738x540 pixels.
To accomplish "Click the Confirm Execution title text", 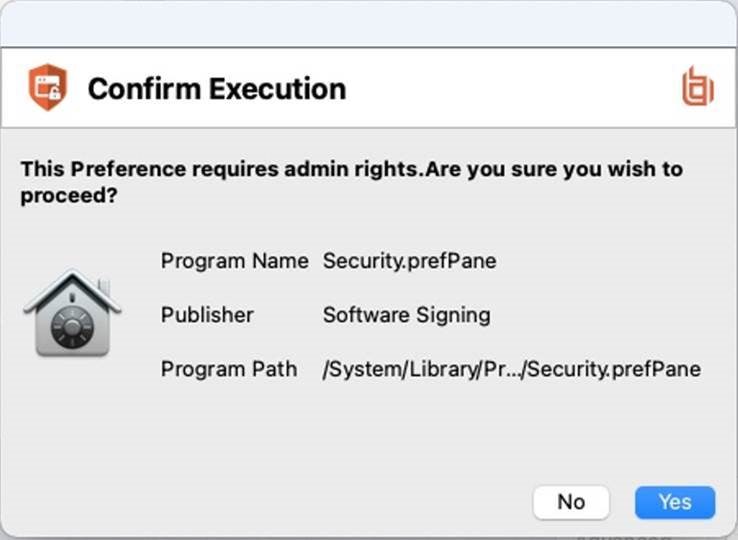I will coord(216,89).
